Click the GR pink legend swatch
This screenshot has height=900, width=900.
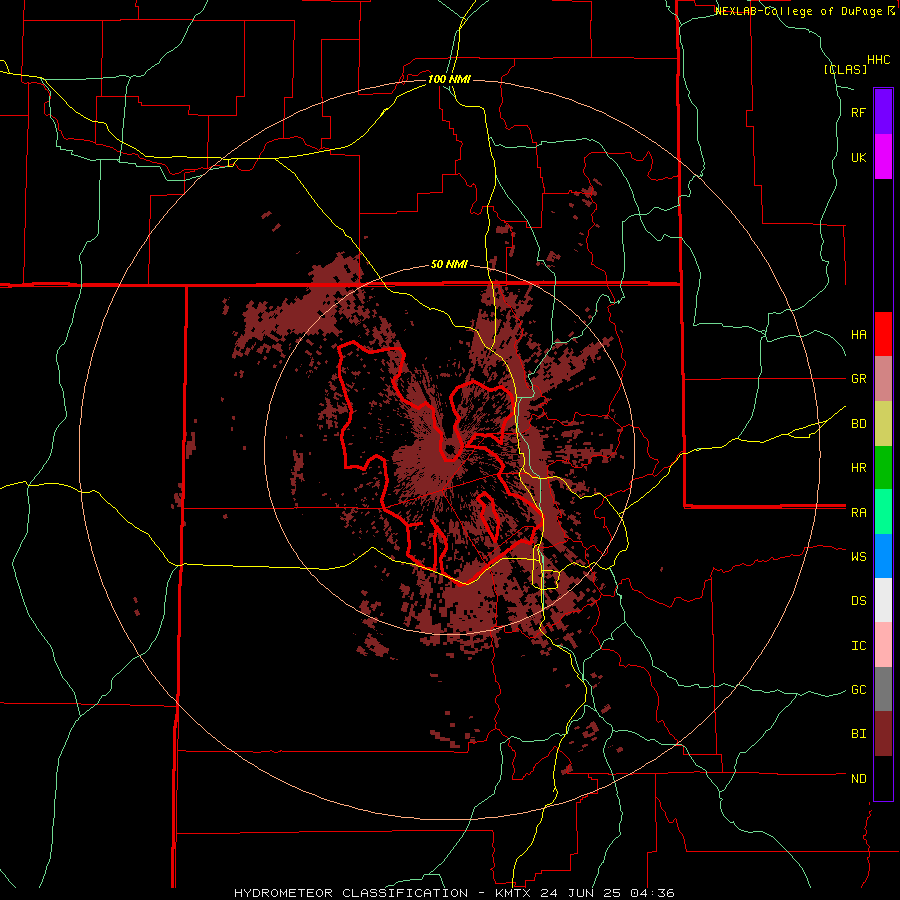883,379
